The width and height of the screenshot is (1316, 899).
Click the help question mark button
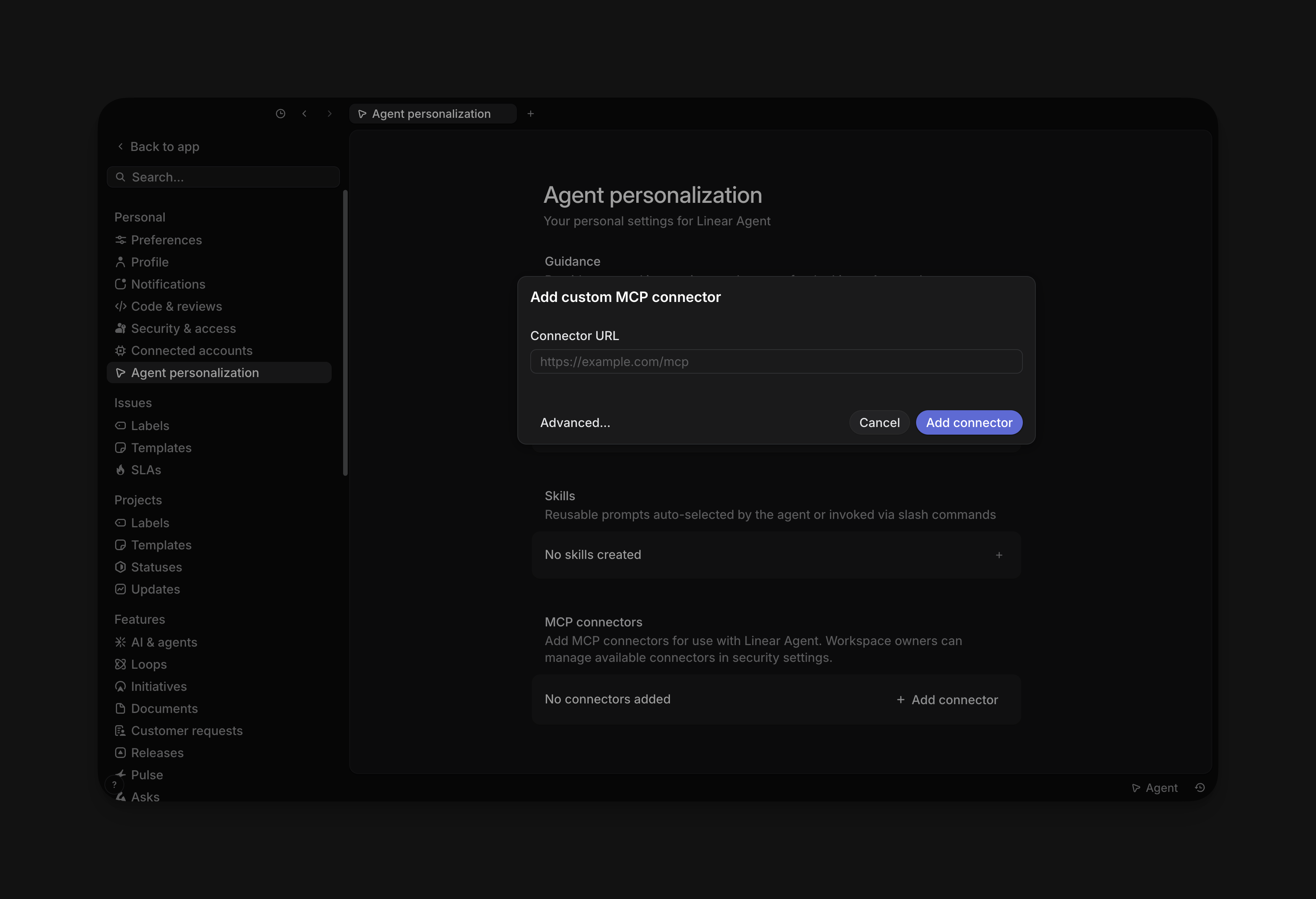pos(114,785)
